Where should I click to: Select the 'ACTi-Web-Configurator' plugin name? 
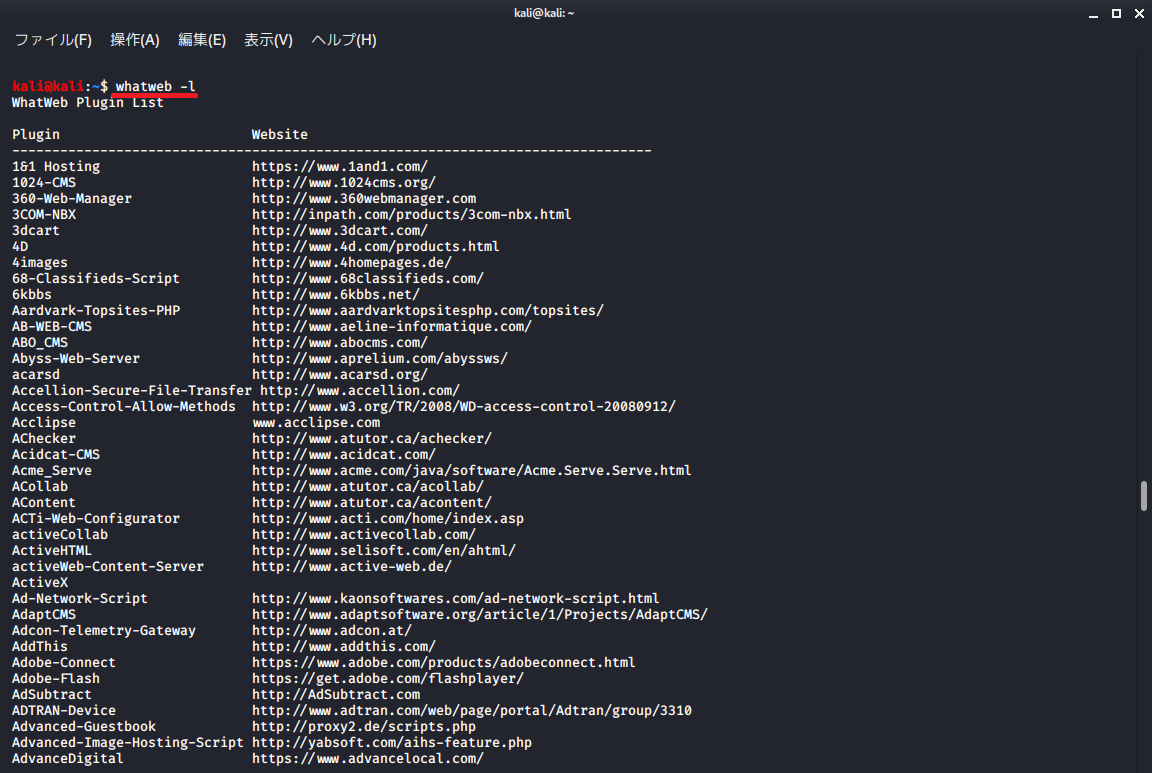[x=96, y=519]
